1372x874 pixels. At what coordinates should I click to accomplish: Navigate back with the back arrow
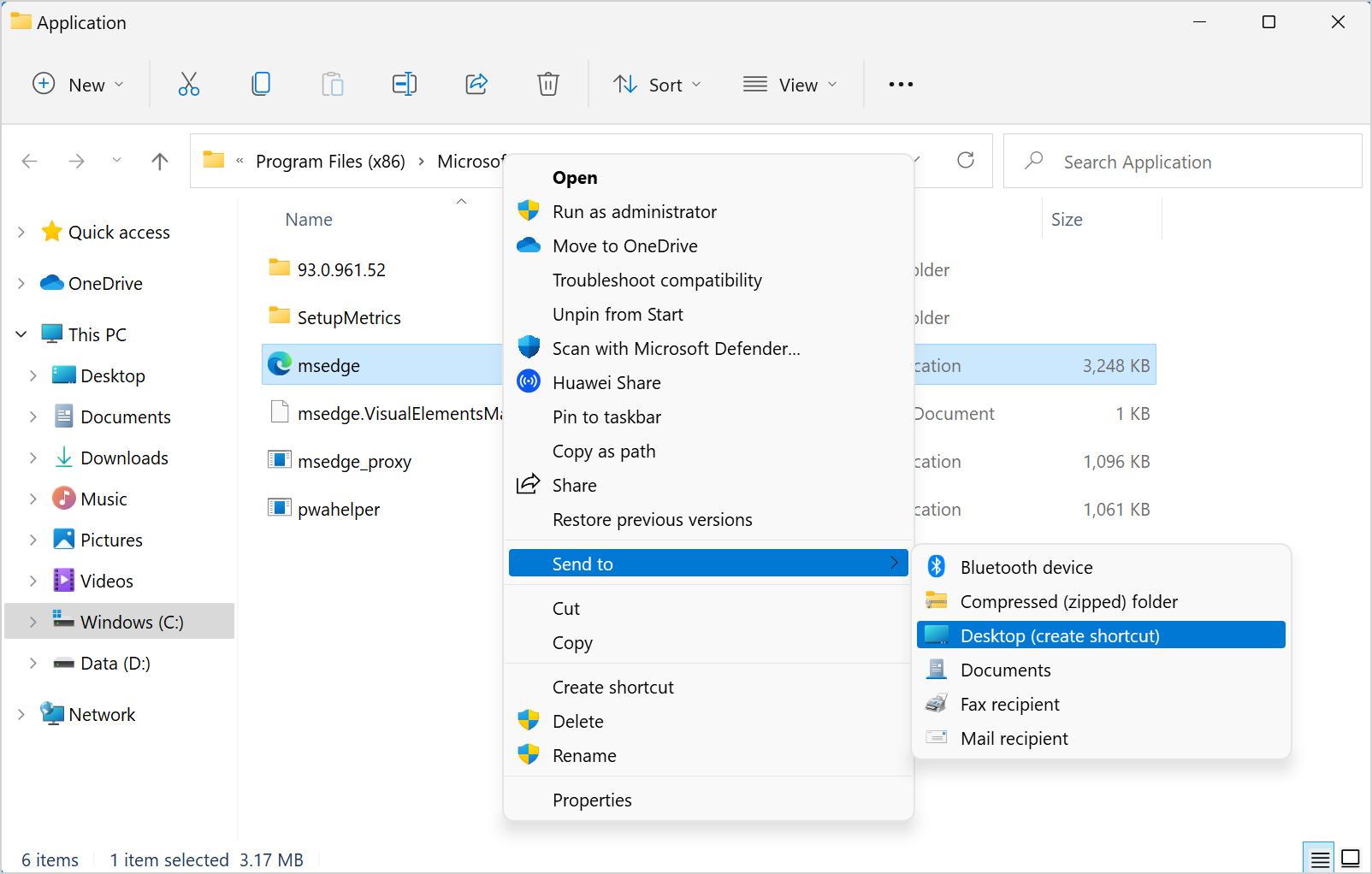coord(29,161)
